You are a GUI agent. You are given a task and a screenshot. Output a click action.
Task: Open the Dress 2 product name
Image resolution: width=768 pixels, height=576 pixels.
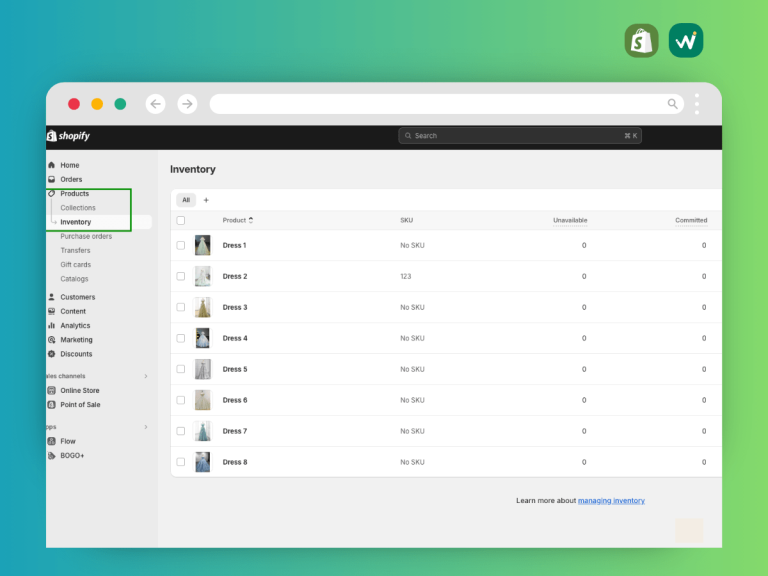235,276
